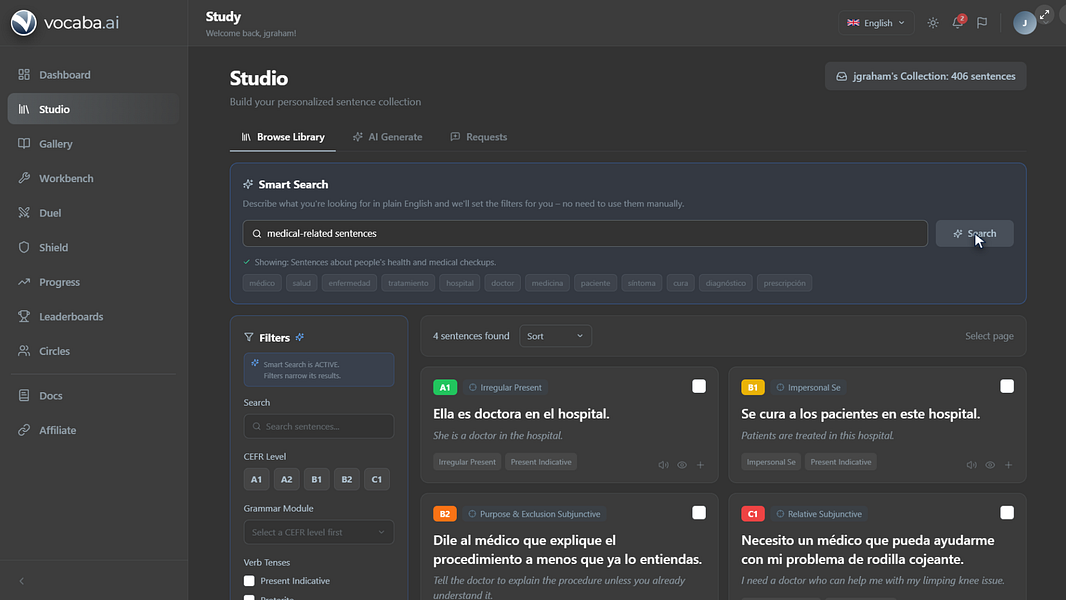
Task: Click the sparkle icon beside Filters
Action: 300,337
